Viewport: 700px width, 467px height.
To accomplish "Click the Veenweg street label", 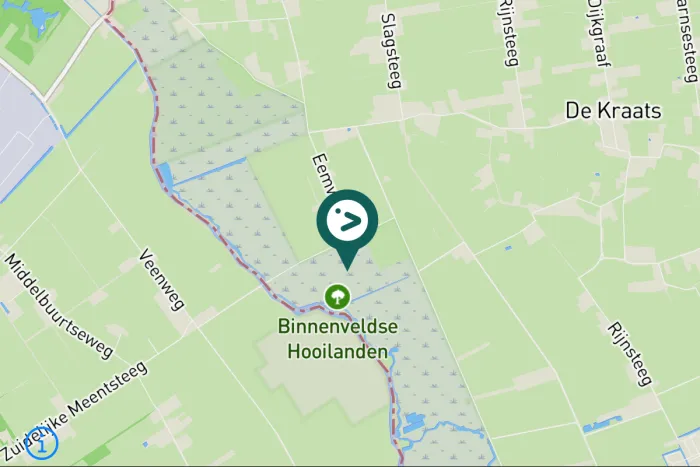I will [161, 280].
